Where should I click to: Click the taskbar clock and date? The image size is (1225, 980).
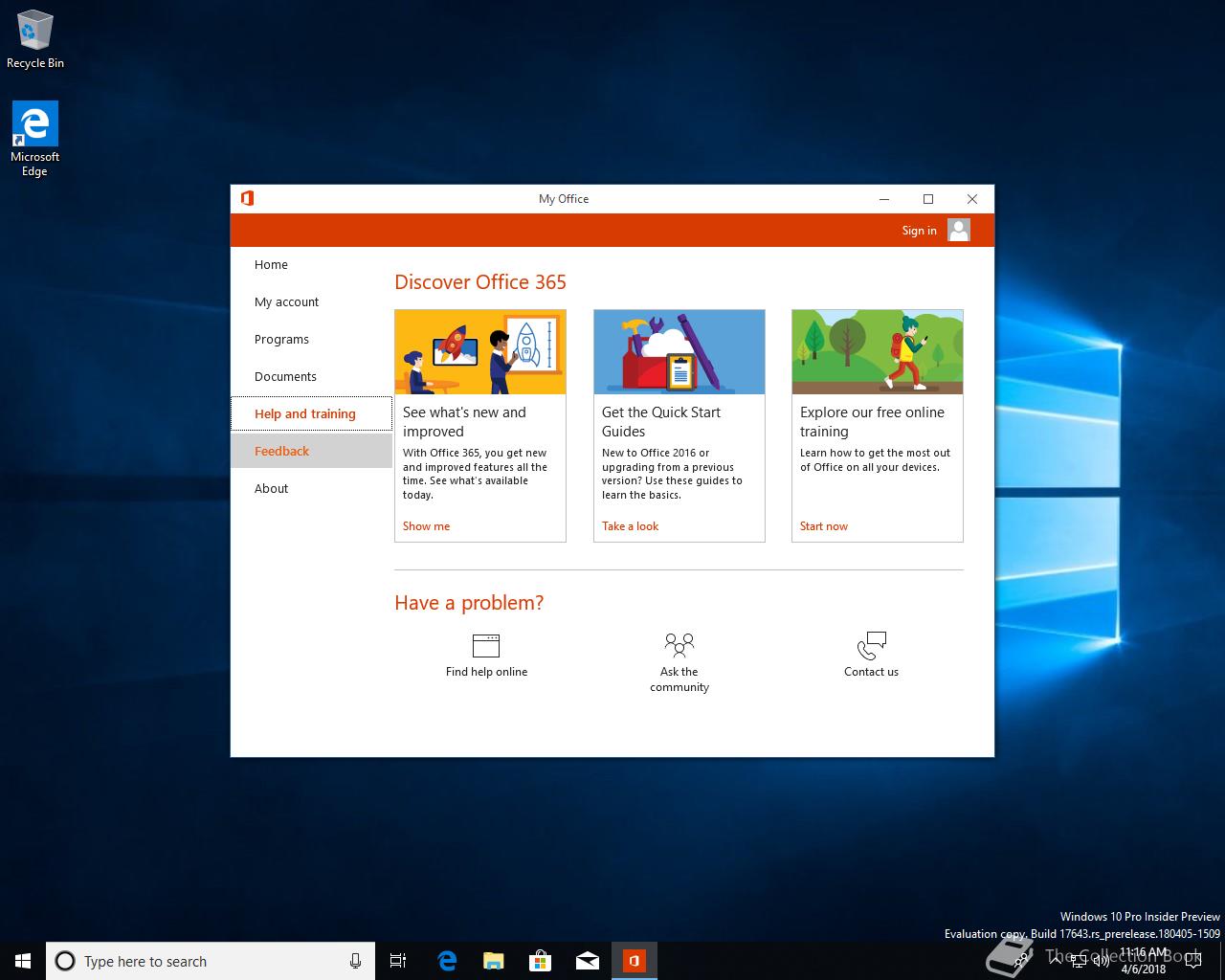click(x=1144, y=961)
